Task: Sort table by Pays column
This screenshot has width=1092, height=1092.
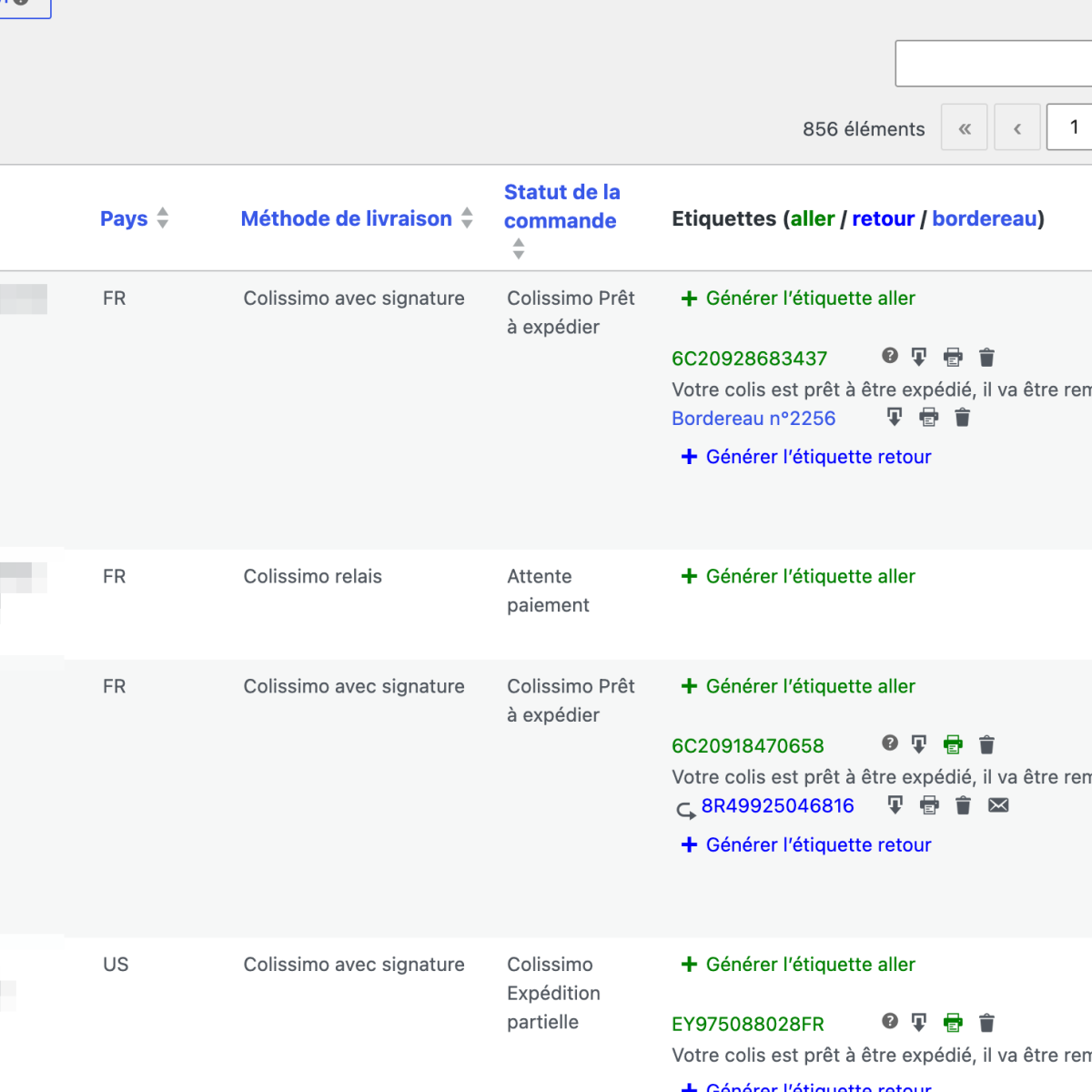Action: tap(135, 218)
